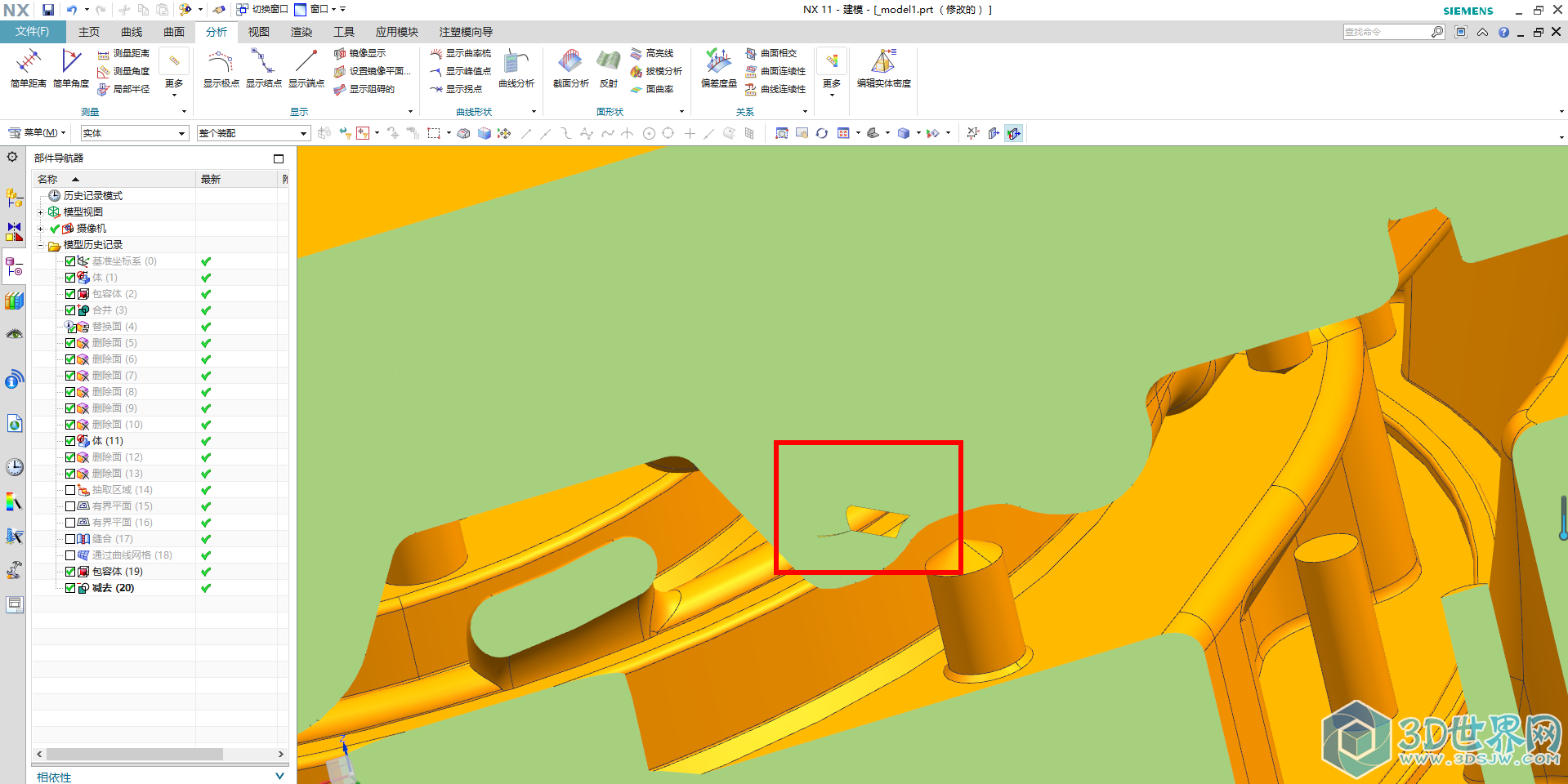Switch to the 曲面 tab

(174, 32)
